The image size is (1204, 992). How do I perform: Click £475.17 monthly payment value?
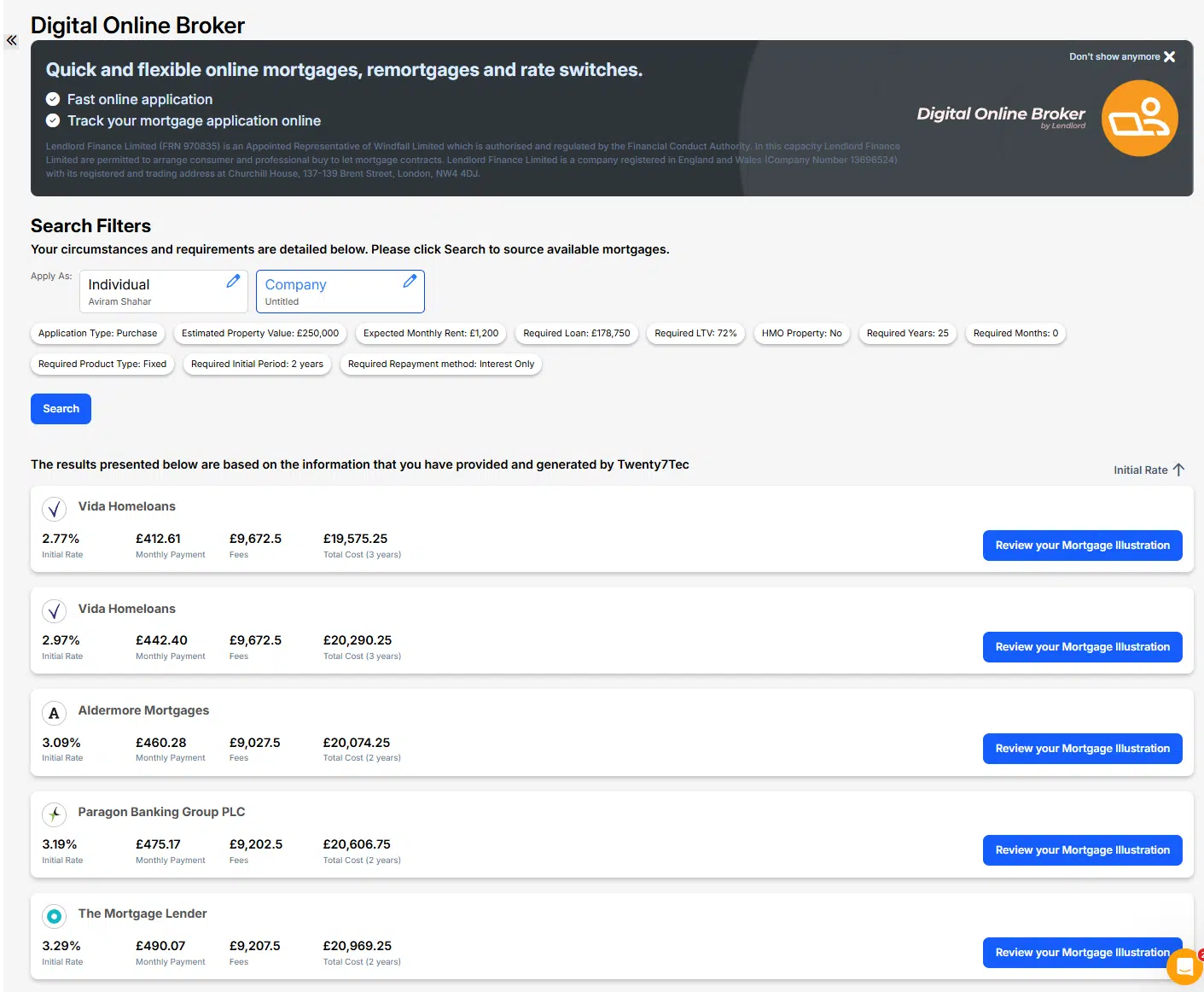158,844
